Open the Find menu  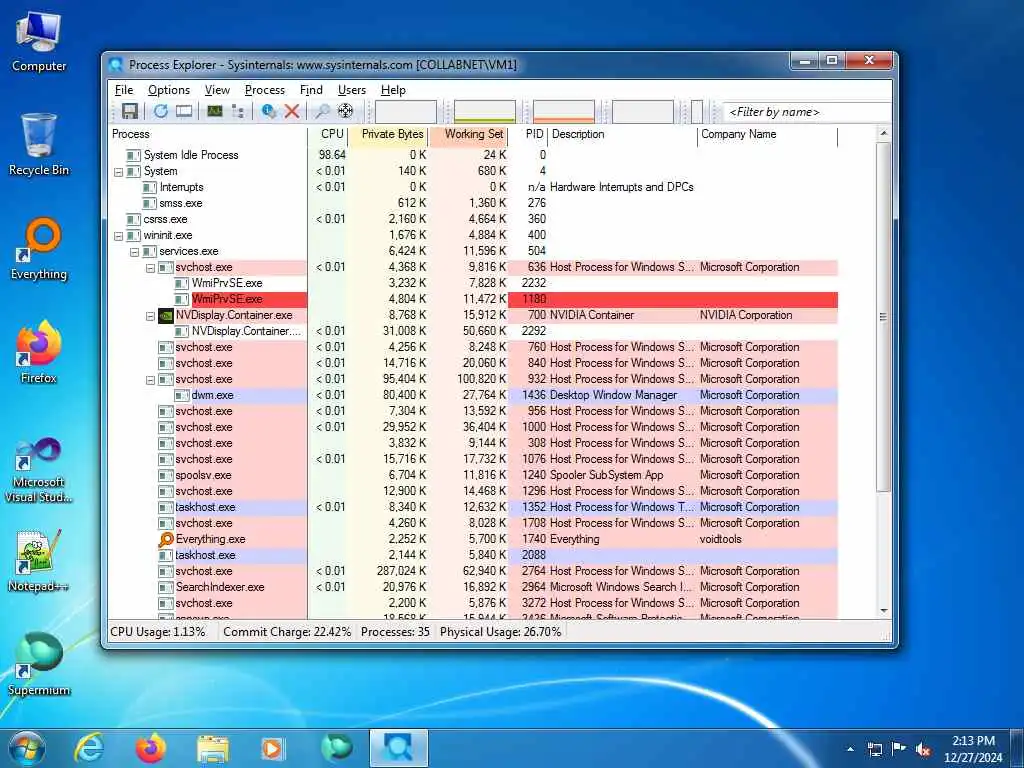(311, 90)
